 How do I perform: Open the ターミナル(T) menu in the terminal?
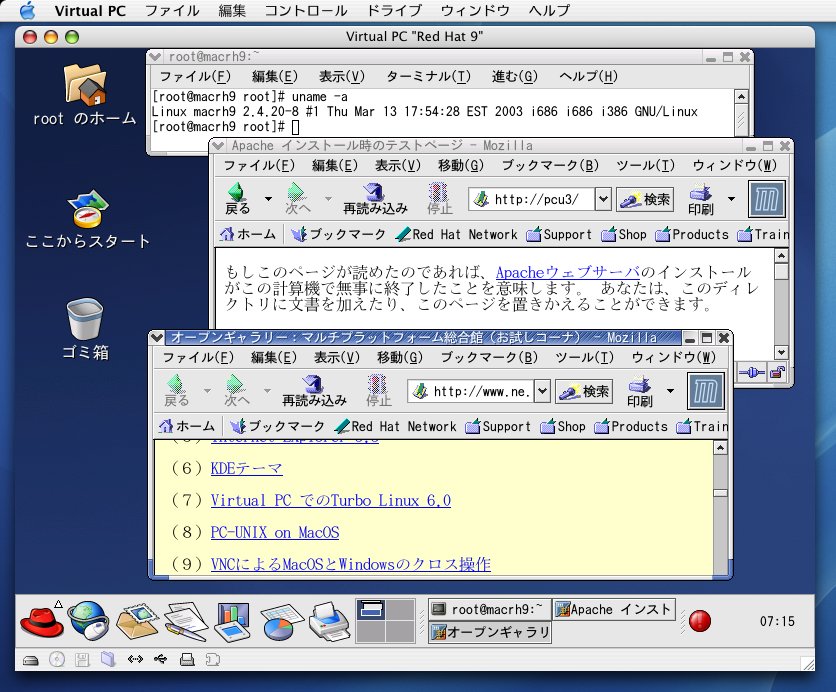[x=428, y=76]
